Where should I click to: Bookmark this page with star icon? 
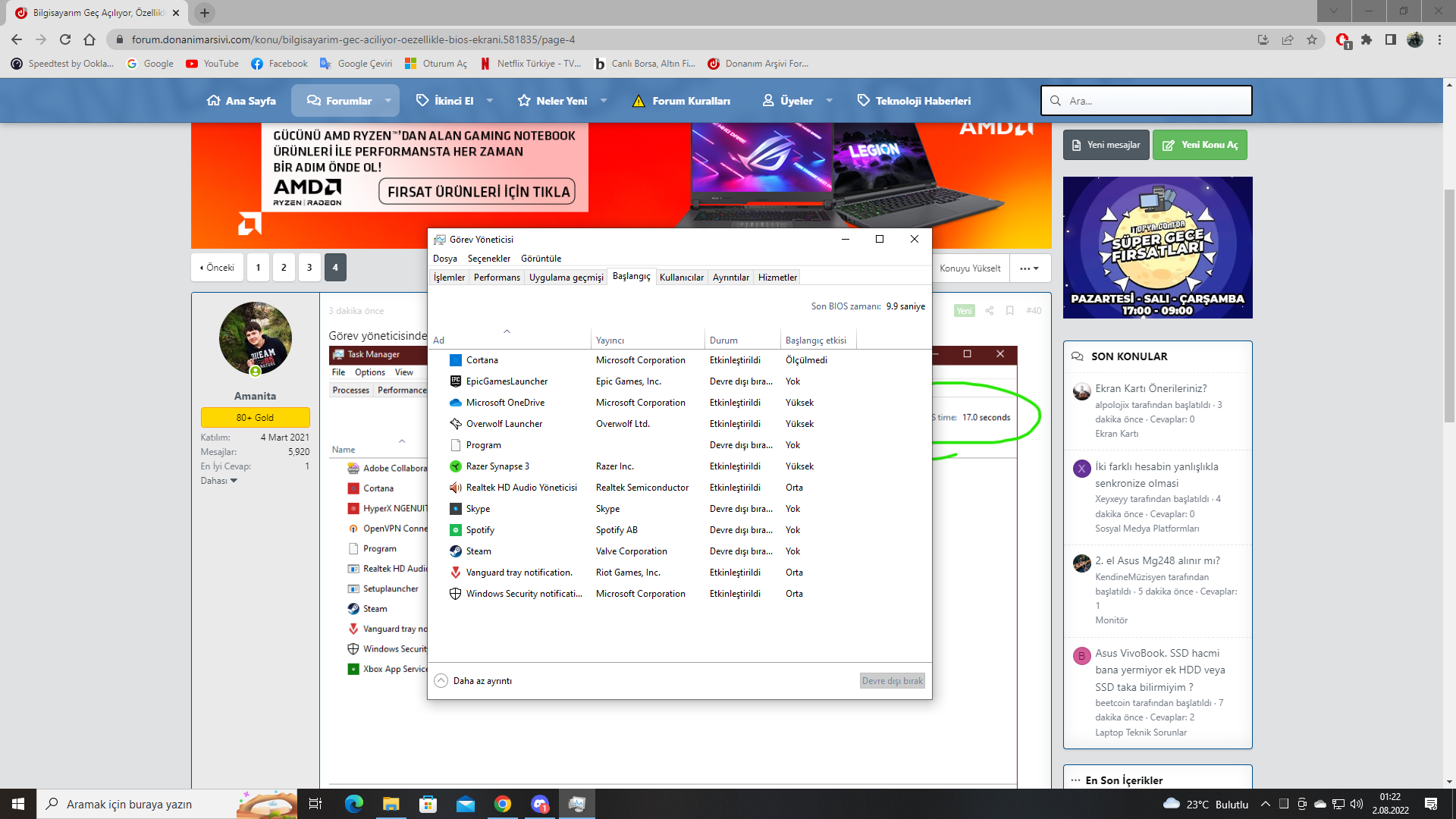coord(1312,39)
